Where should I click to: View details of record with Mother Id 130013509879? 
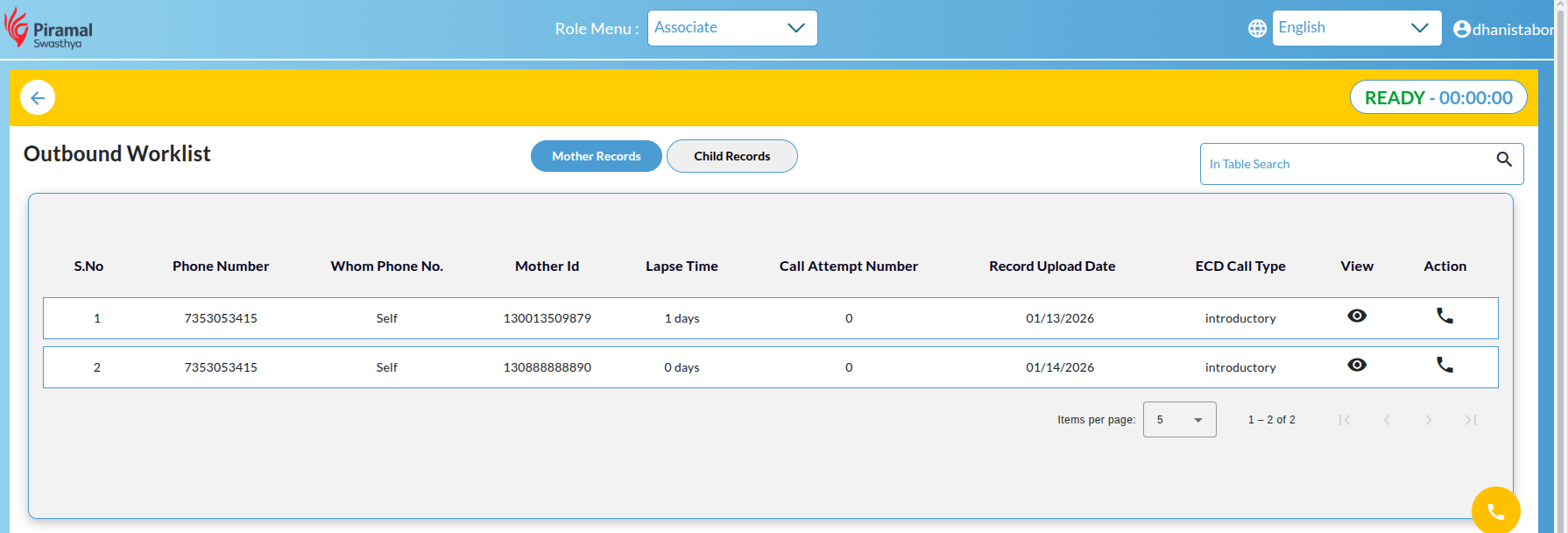coord(1356,316)
